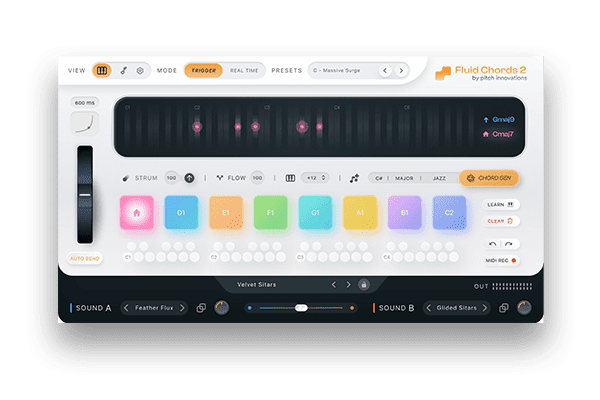The height and width of the screenshot is (400, 600).
Task: Choose the Jazz chord style
Action: [439, 178]
